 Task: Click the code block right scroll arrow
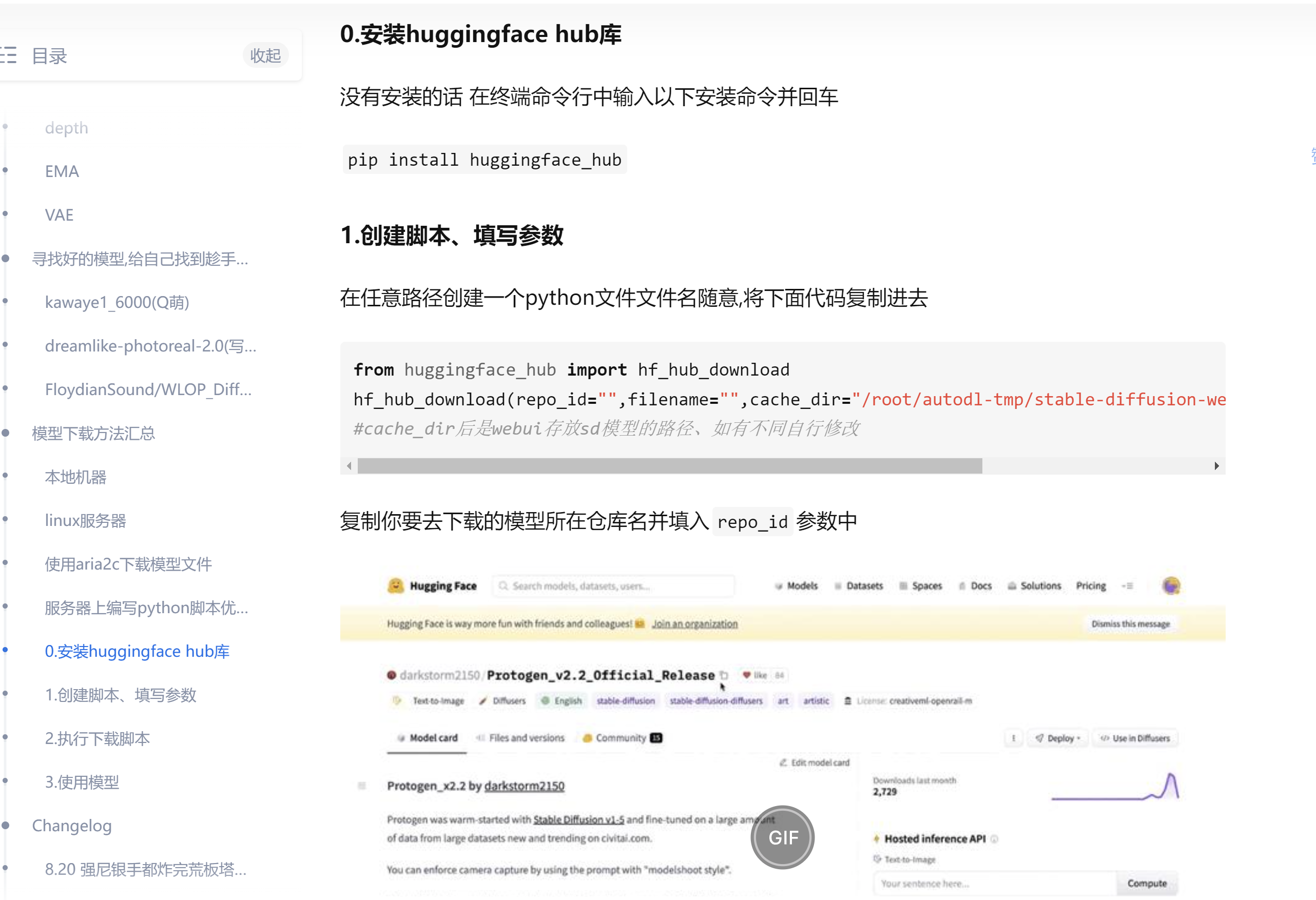(1216, 466)
